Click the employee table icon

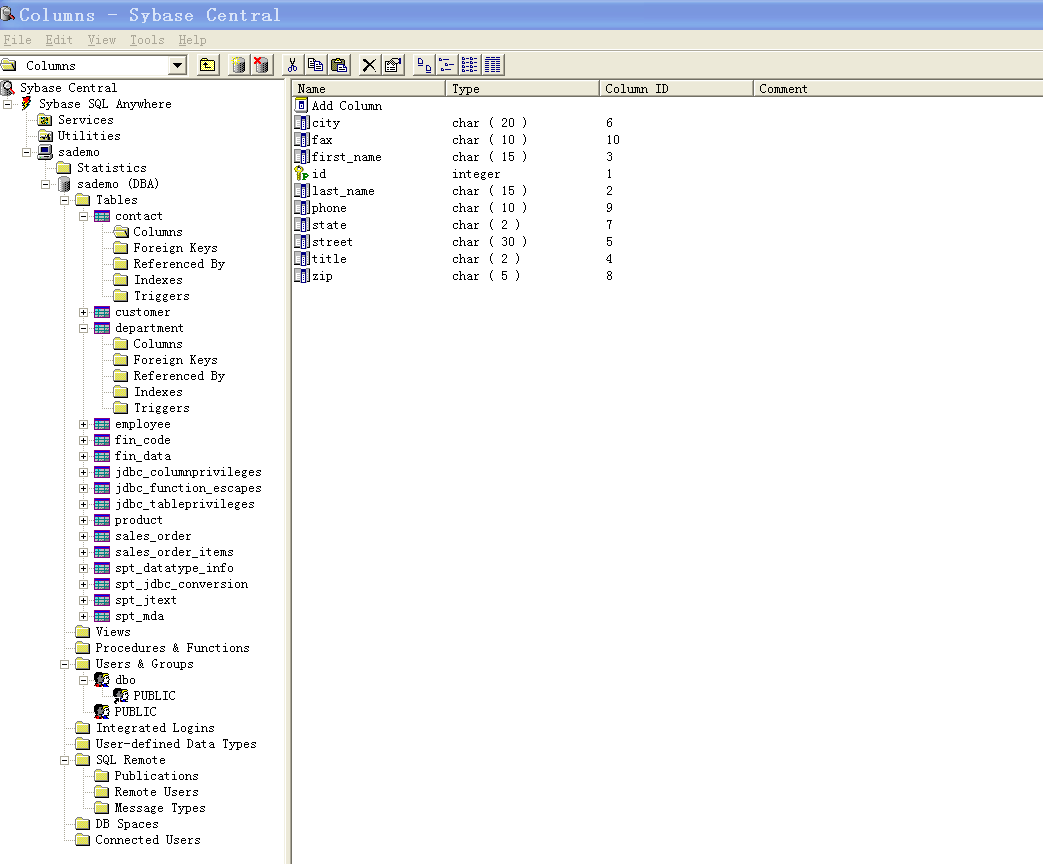(102, 424)
